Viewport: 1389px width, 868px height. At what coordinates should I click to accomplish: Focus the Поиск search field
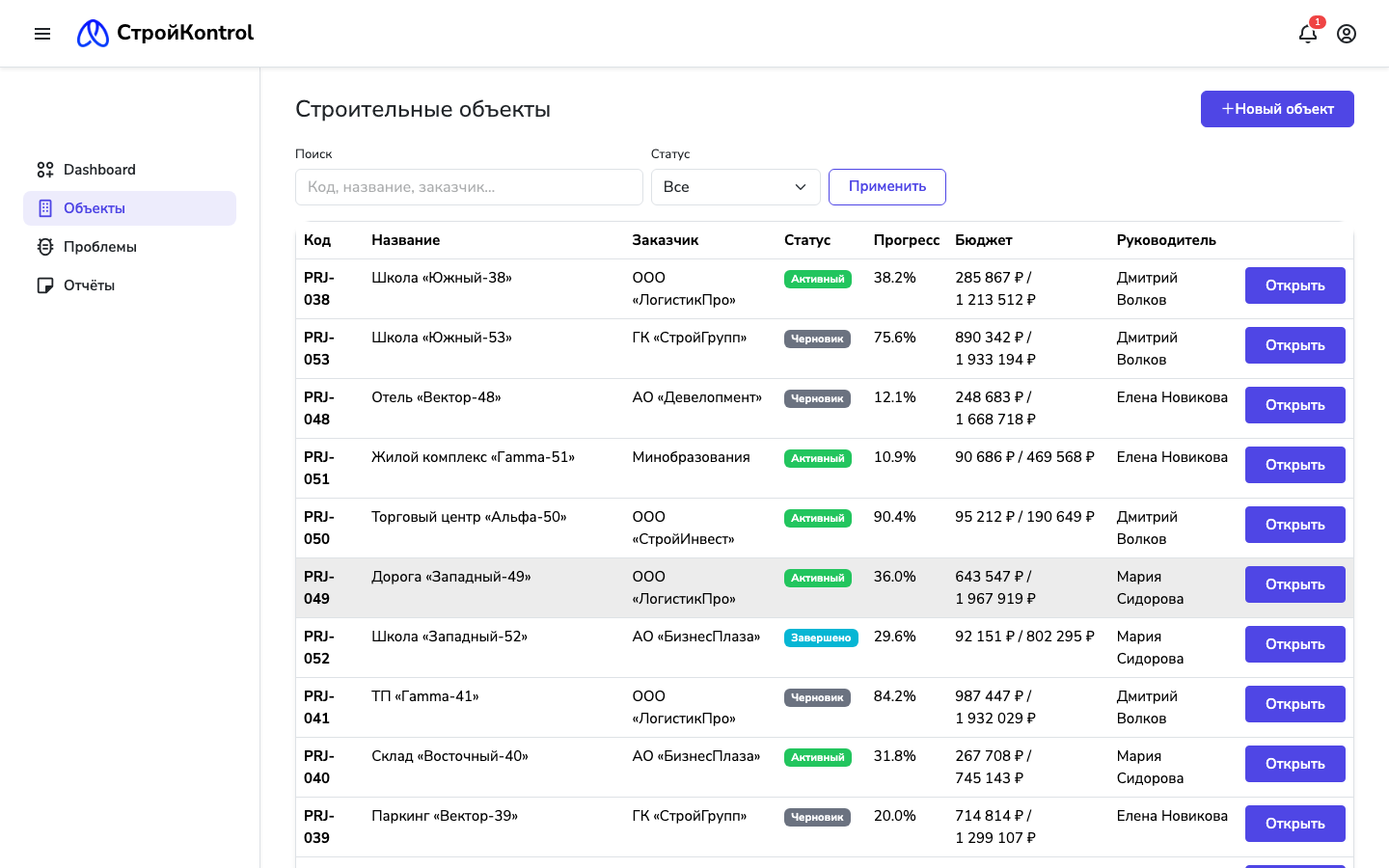point(469,187)
